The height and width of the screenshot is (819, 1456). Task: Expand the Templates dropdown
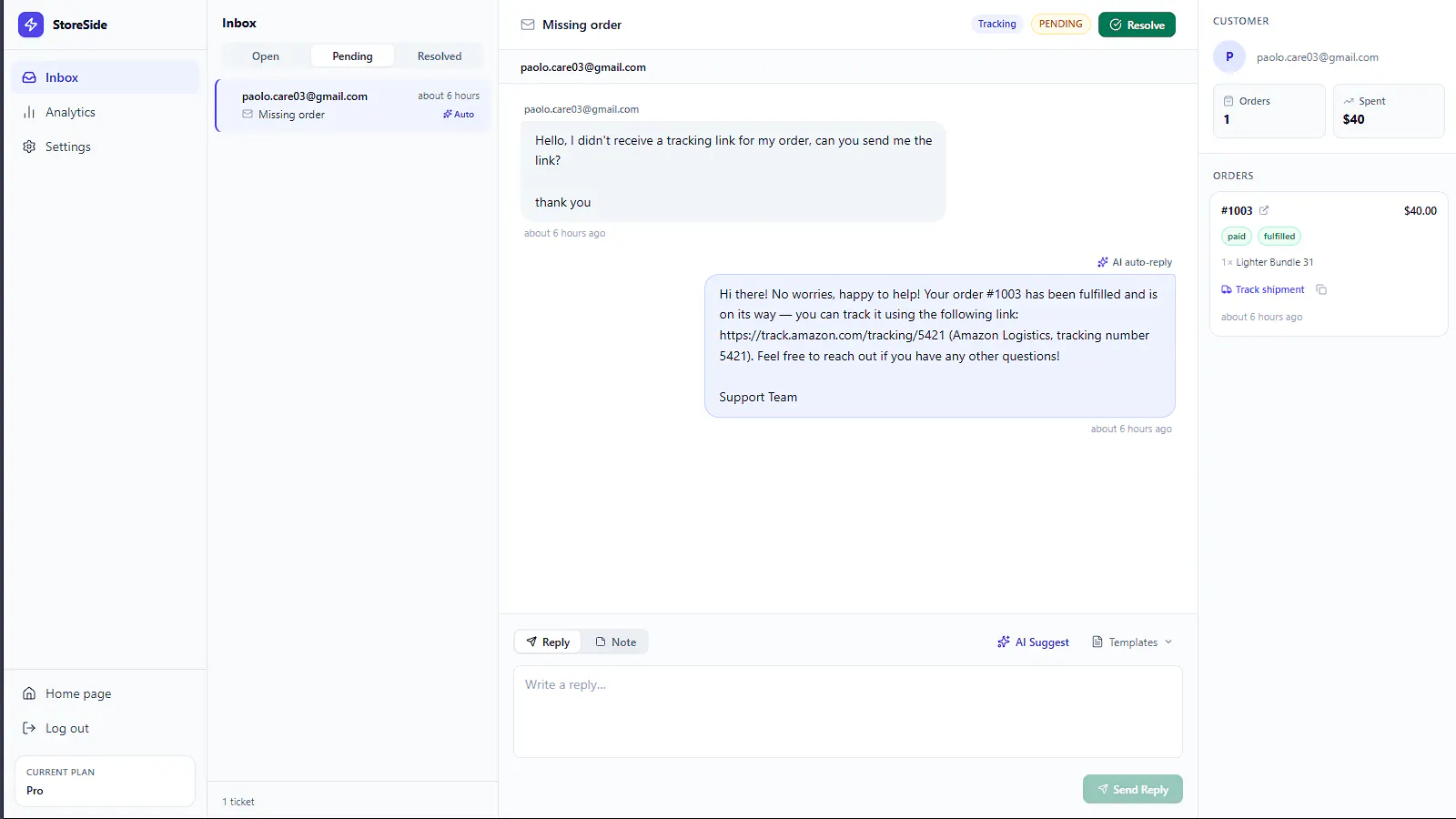(x=1132, y=642)
